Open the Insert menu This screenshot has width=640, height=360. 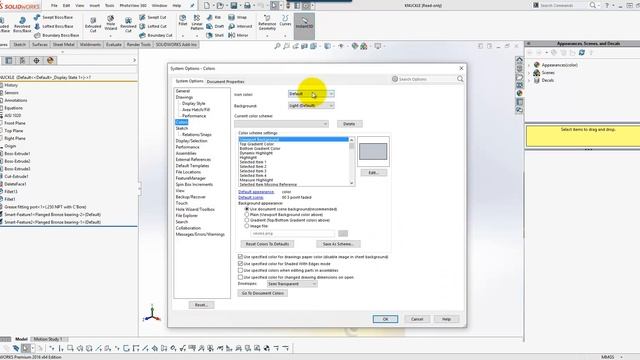94,6
